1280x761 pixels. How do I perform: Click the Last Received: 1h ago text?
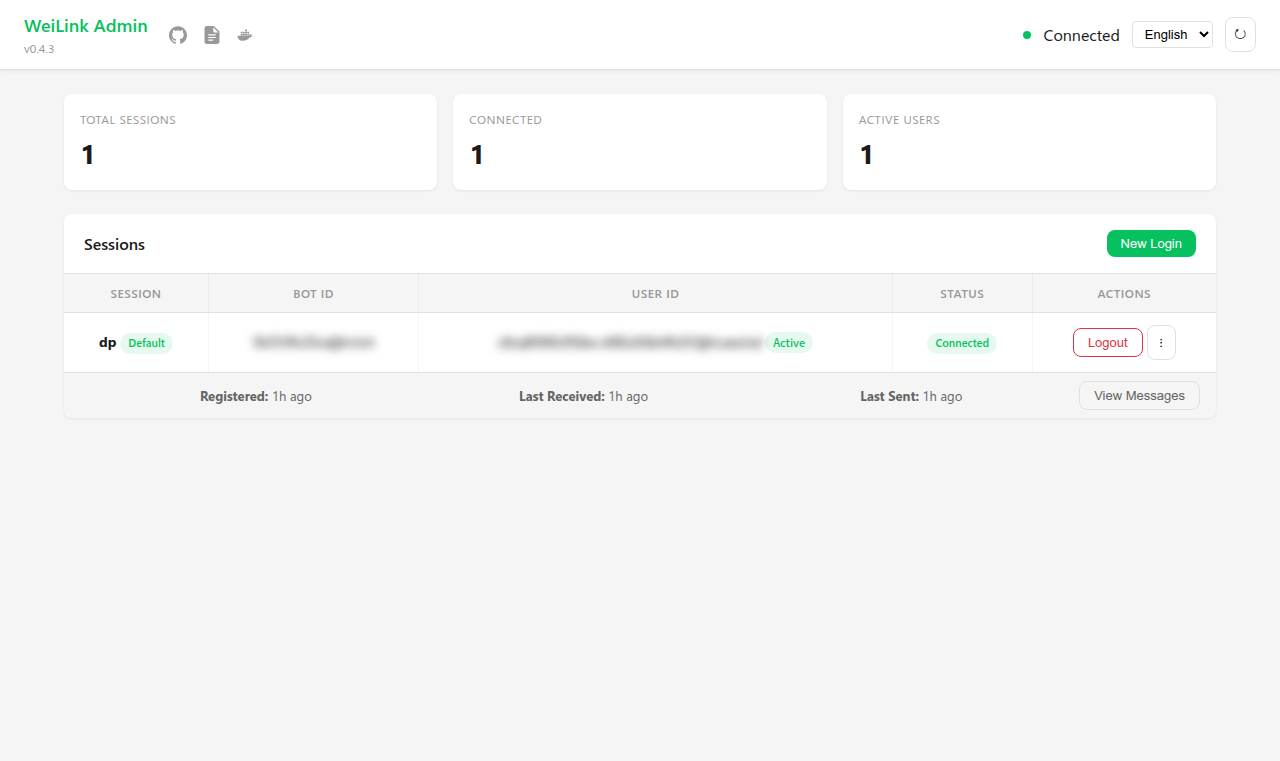583,397
